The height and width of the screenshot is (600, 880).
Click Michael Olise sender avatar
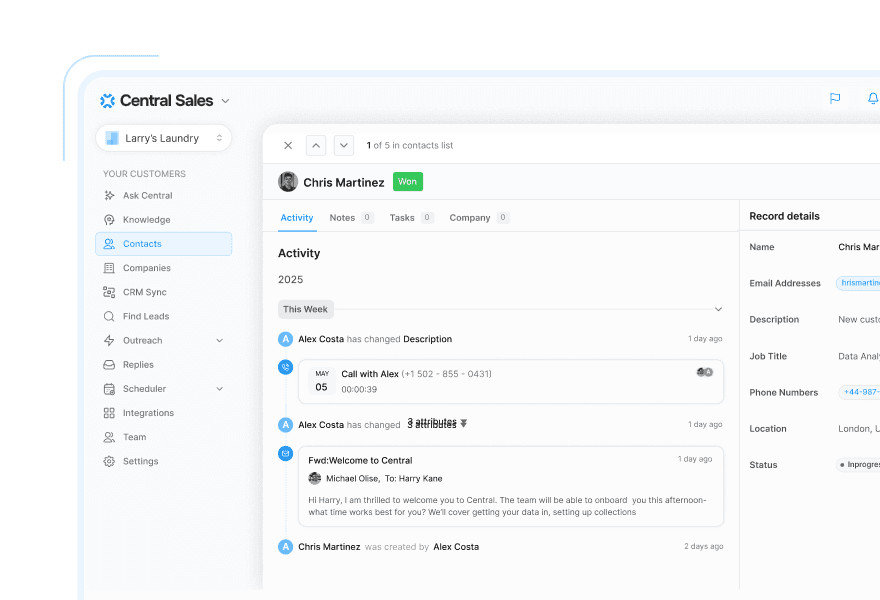click(315, 478)
